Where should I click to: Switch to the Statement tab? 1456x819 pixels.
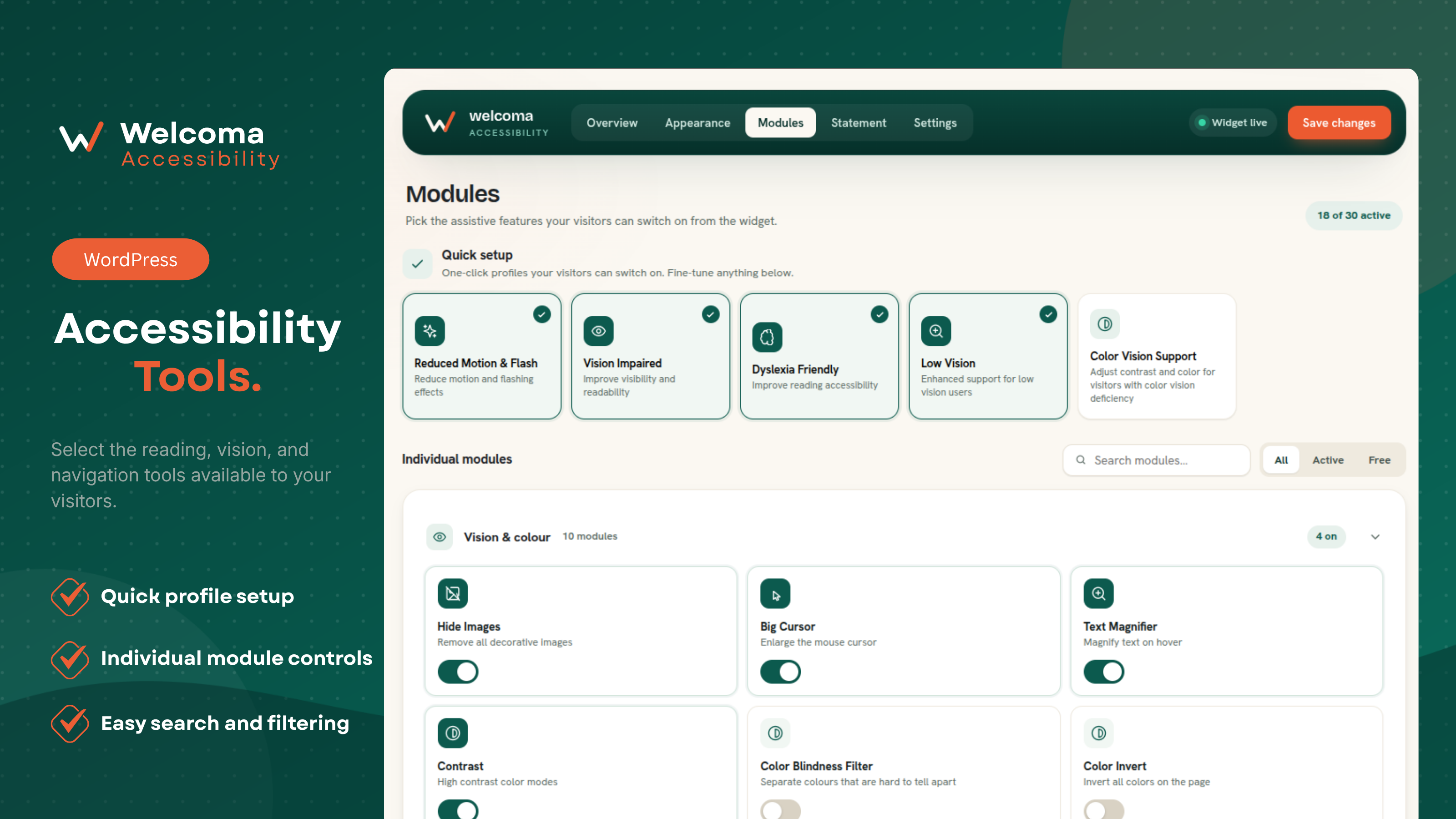[x=859, y=123]
